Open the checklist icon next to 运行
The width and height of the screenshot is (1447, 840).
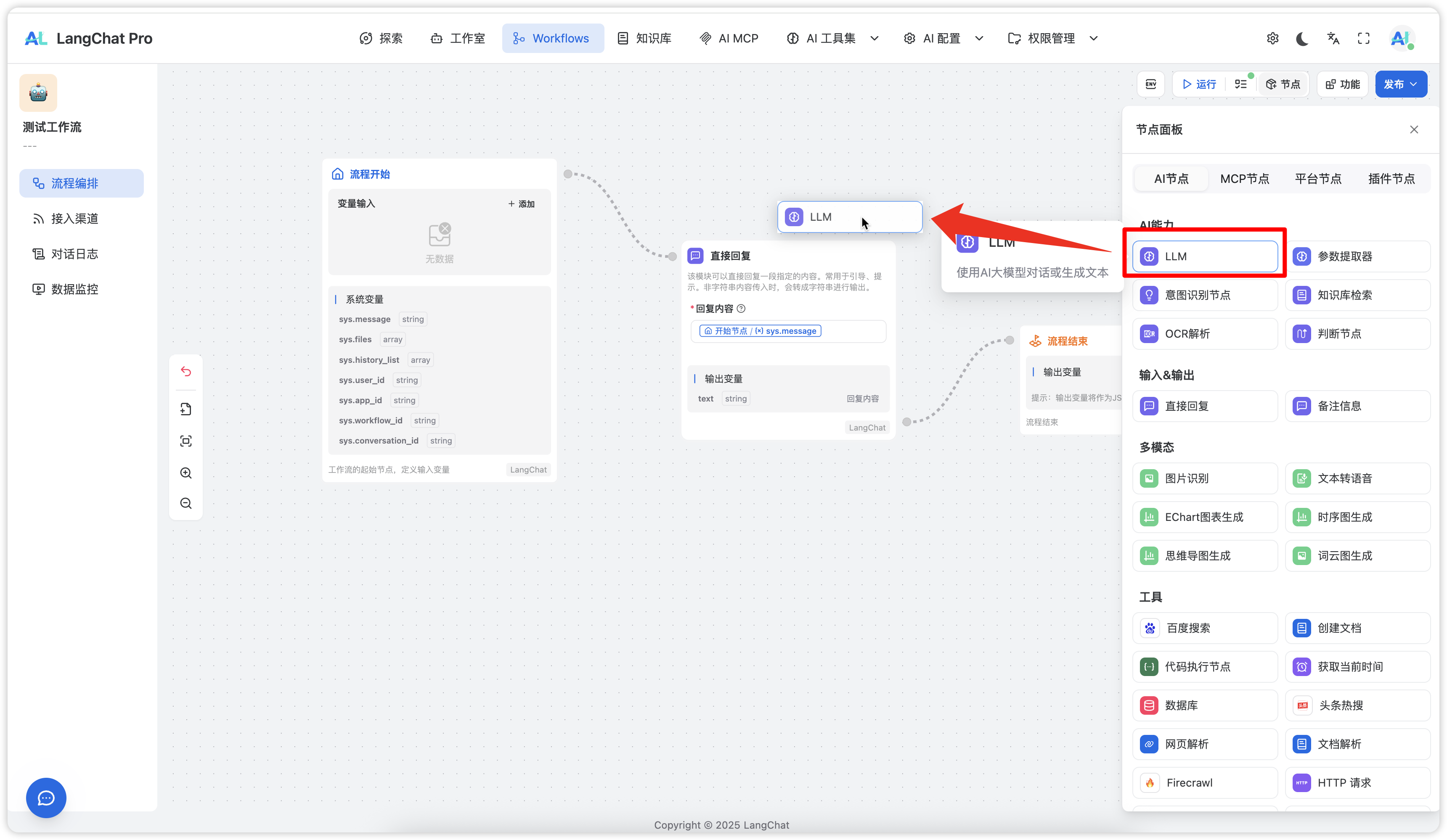coord(1240,85)
